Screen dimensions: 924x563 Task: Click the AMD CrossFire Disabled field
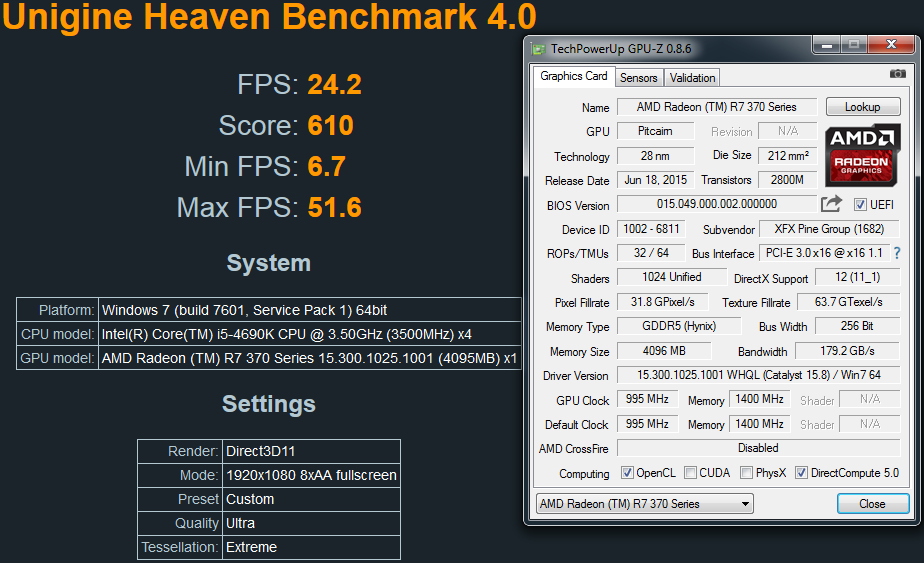pos(758,448)
